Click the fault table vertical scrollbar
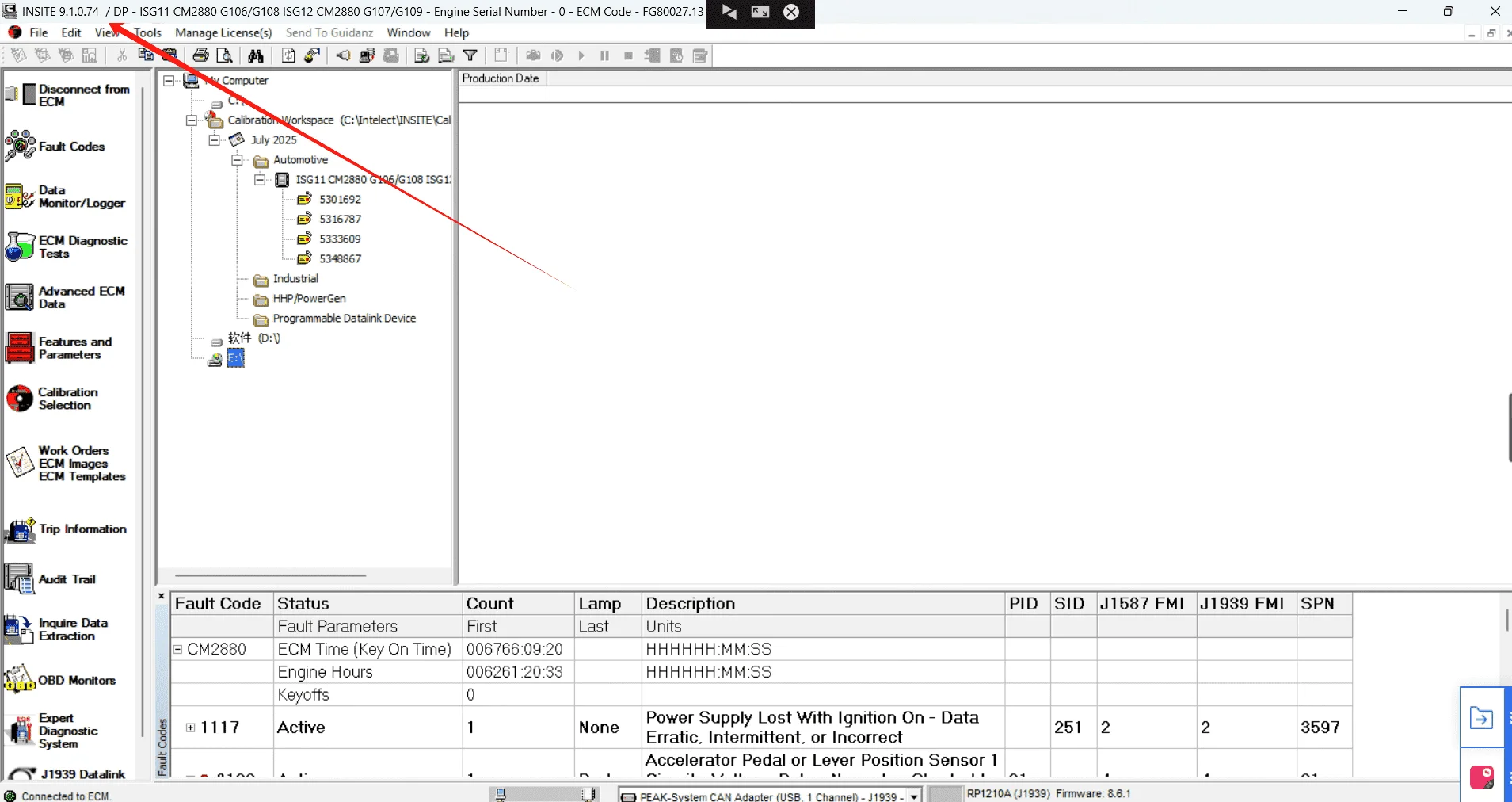 (x=1506, y=619)
